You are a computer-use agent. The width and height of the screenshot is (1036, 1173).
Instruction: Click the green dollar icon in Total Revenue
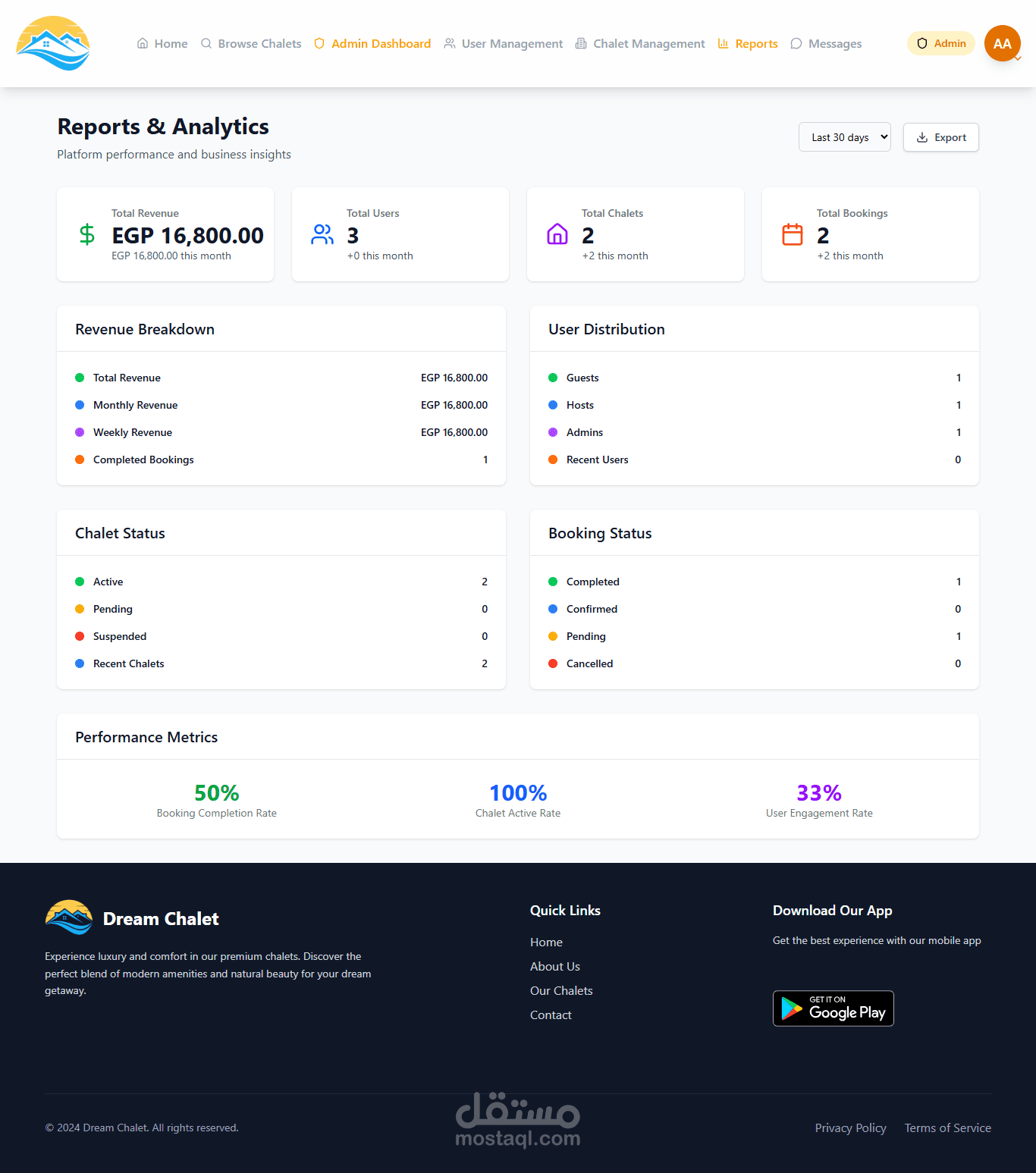(x=87, y=234)
